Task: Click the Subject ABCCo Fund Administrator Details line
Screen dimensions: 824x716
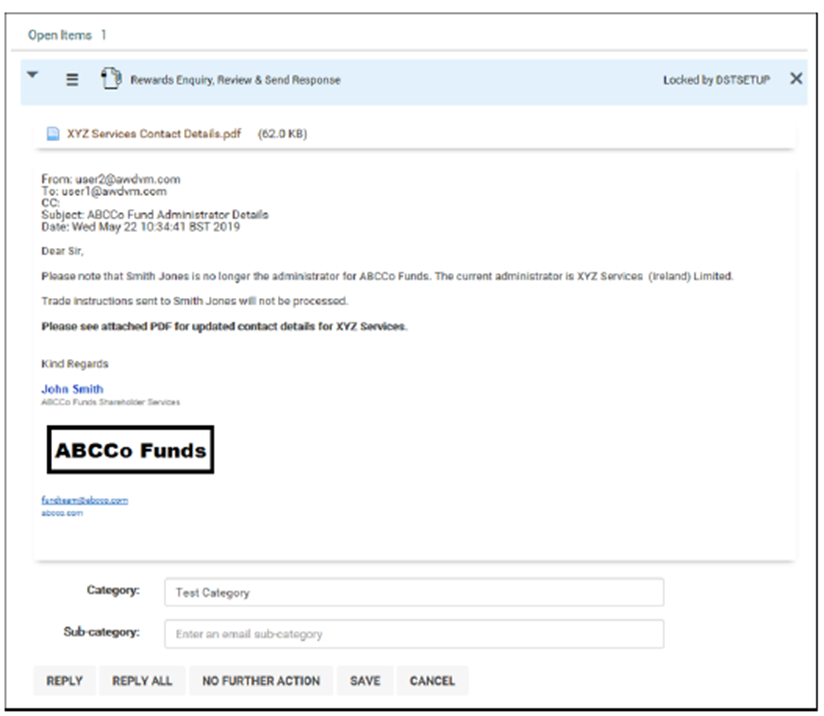Action: pyautogui.click(x=155, y=214)
